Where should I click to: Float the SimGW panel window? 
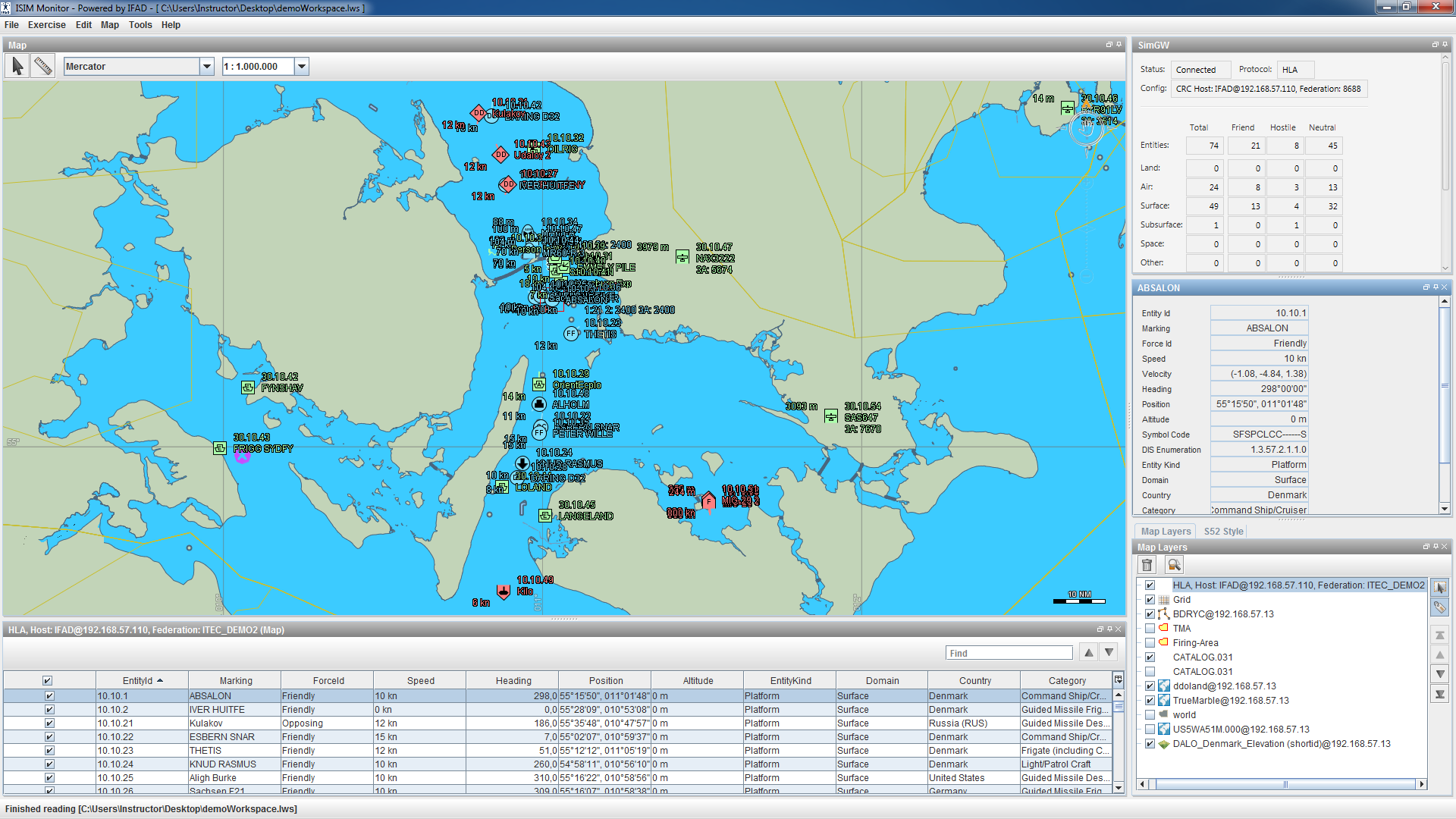[1435, 45]
